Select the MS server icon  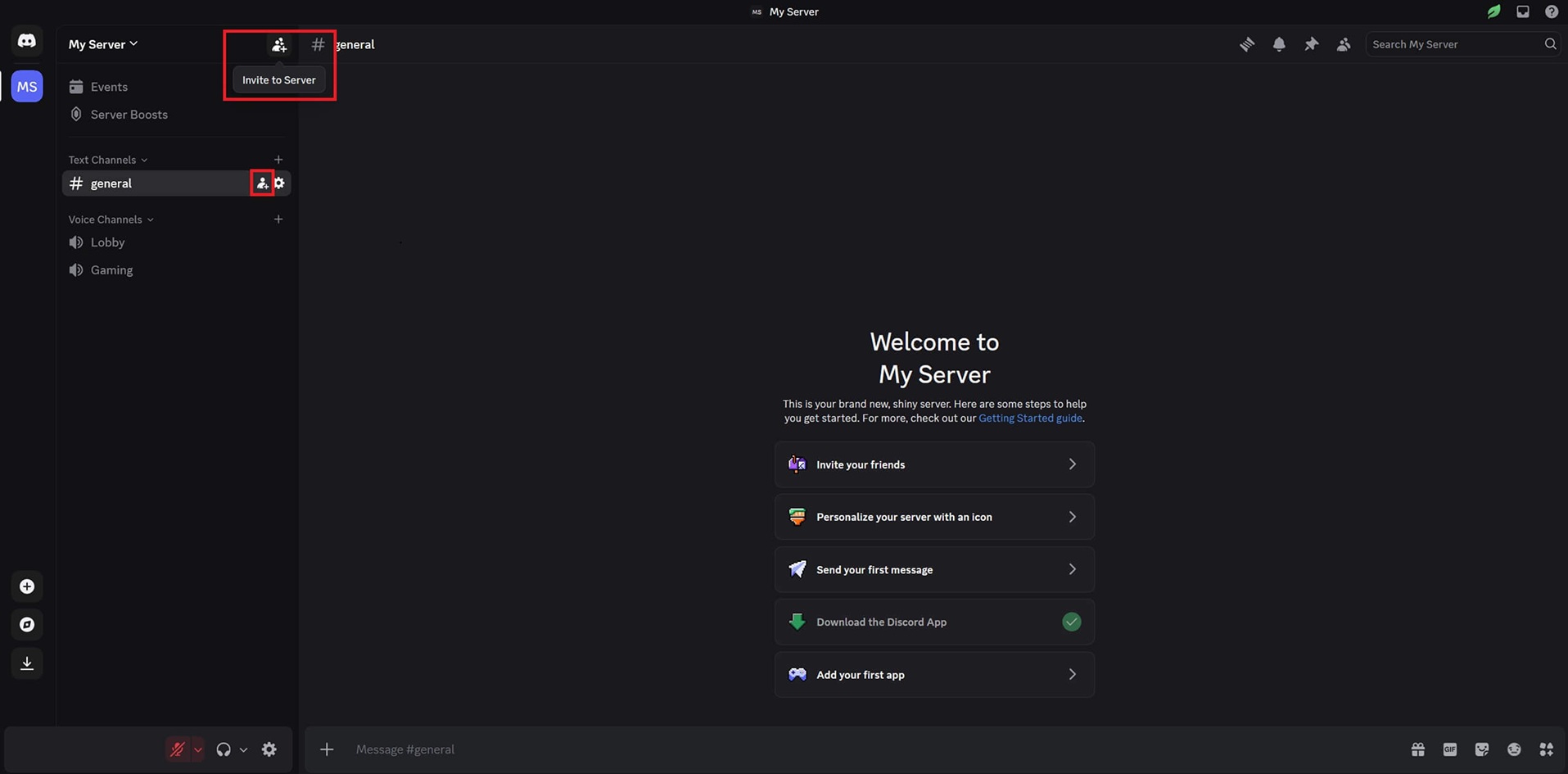[27, 86]
